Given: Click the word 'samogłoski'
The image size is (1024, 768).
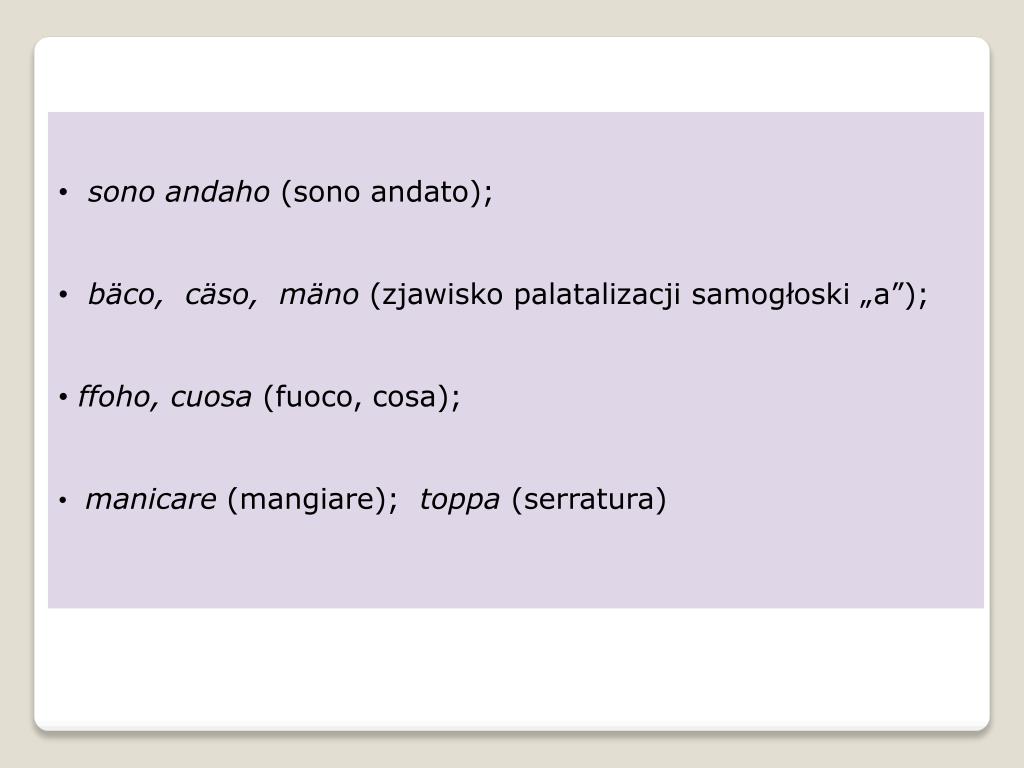Looking at the screenshot, I should (770, 295).
